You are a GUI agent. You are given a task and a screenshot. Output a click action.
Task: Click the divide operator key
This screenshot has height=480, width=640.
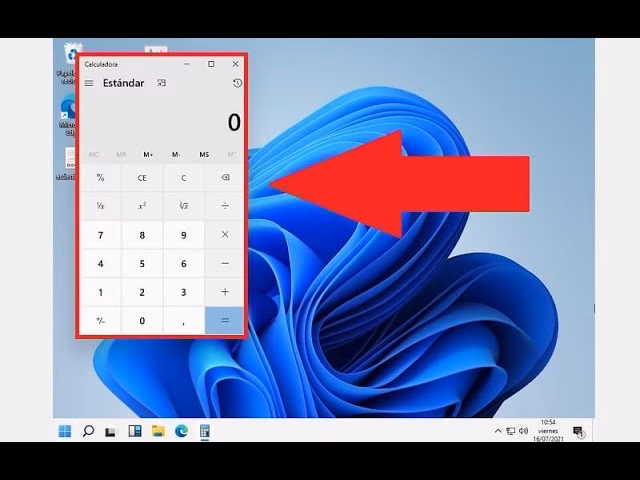pyautogui.click(x=225, y=206)
